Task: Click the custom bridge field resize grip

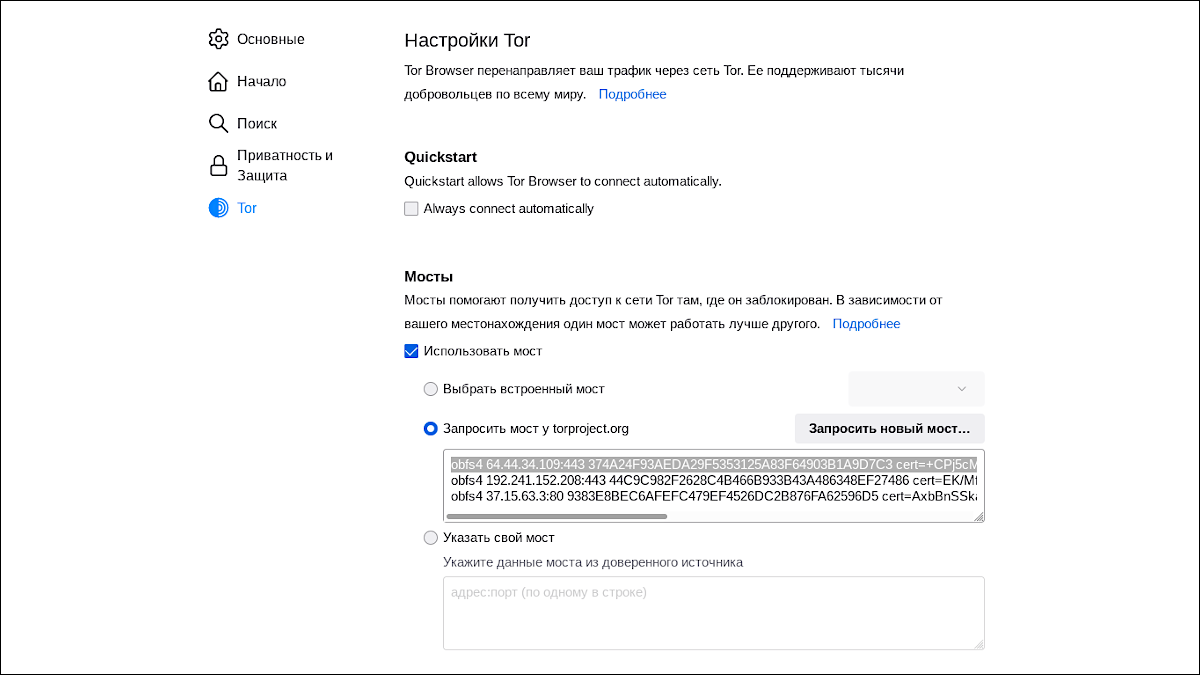Action: click(x=979, y=644)
